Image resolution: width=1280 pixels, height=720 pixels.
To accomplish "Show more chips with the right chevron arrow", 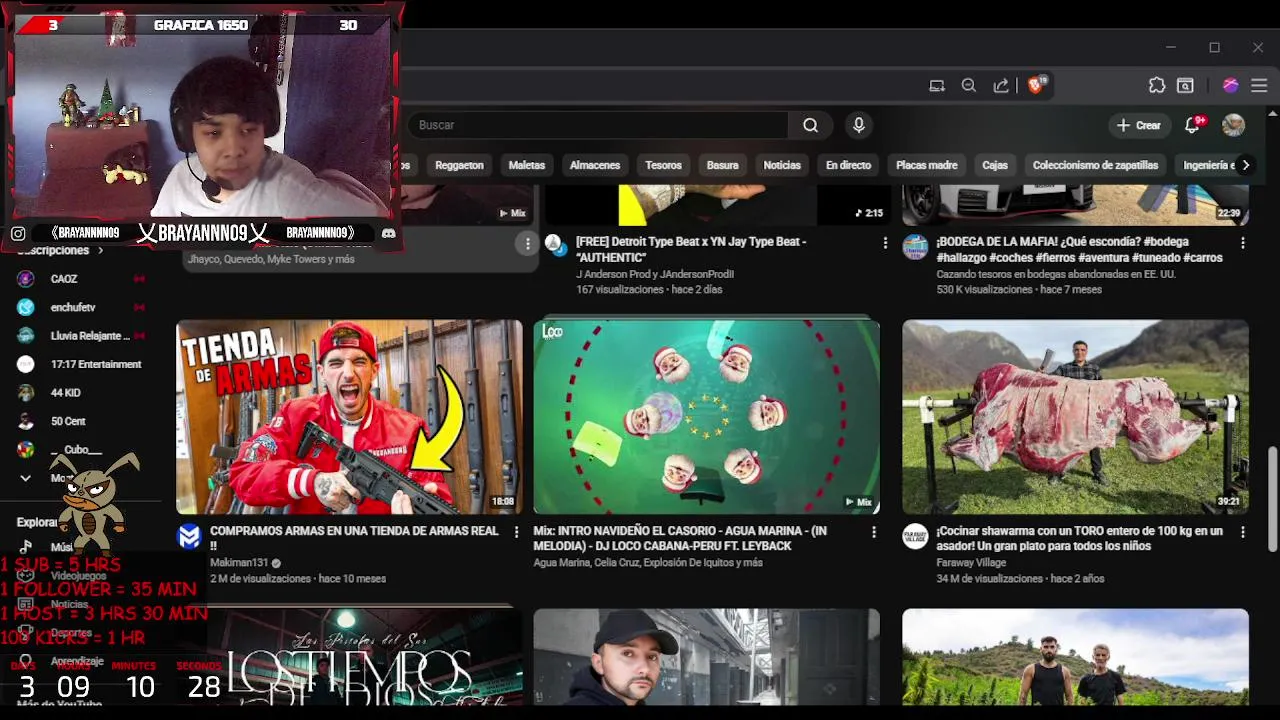I will click(x=1245, y=165).
